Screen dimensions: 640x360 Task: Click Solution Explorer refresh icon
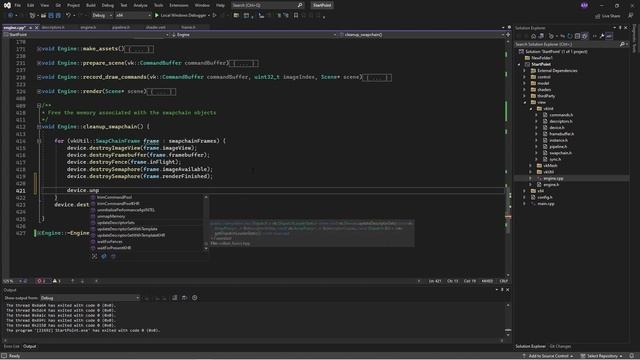570,36
